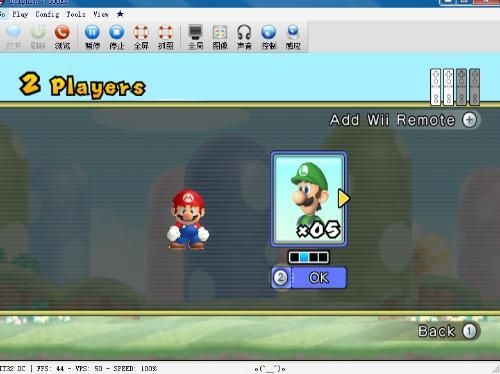Open audio settings headphones icon
Screen dimensions: 500x374
click(244, 37)
